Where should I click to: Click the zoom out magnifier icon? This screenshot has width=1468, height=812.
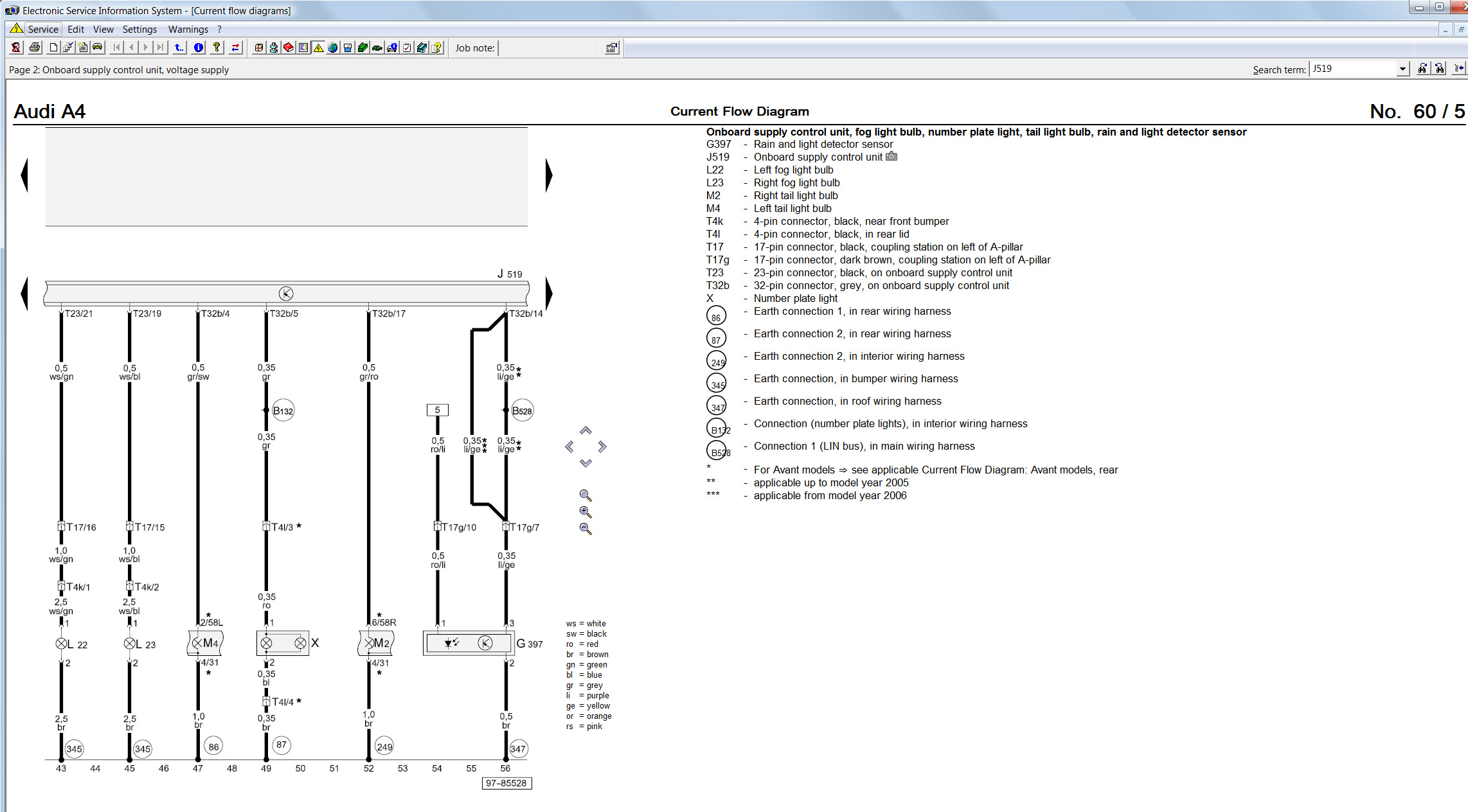pos(585,529)
